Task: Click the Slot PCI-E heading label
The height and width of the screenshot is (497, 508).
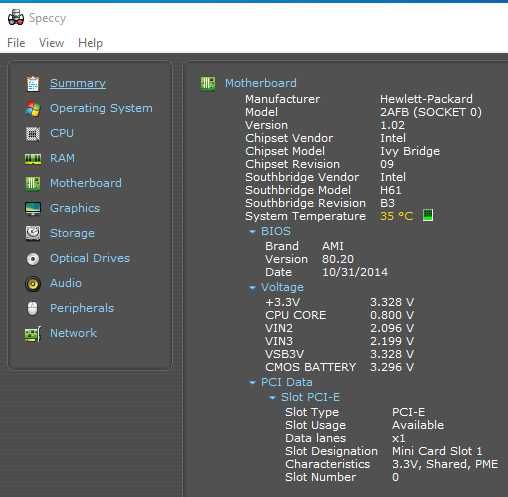Action: (310, 397)
